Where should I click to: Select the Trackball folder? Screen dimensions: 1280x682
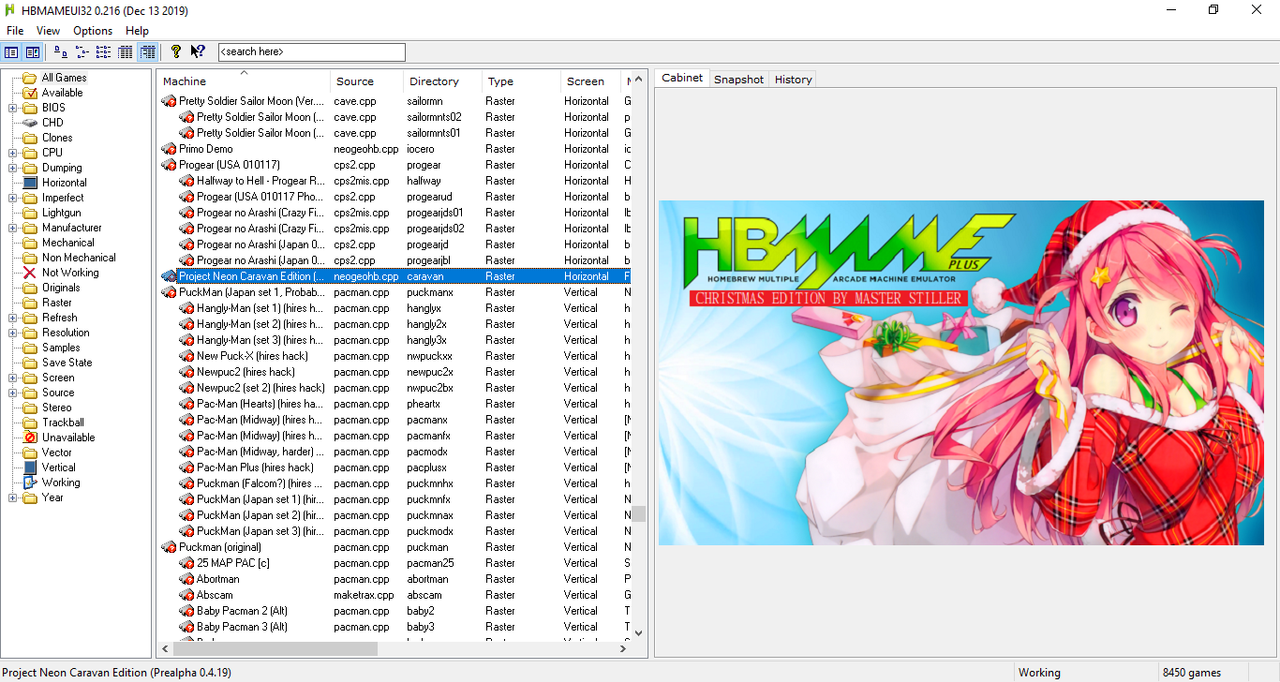click(x=63, y=423)
